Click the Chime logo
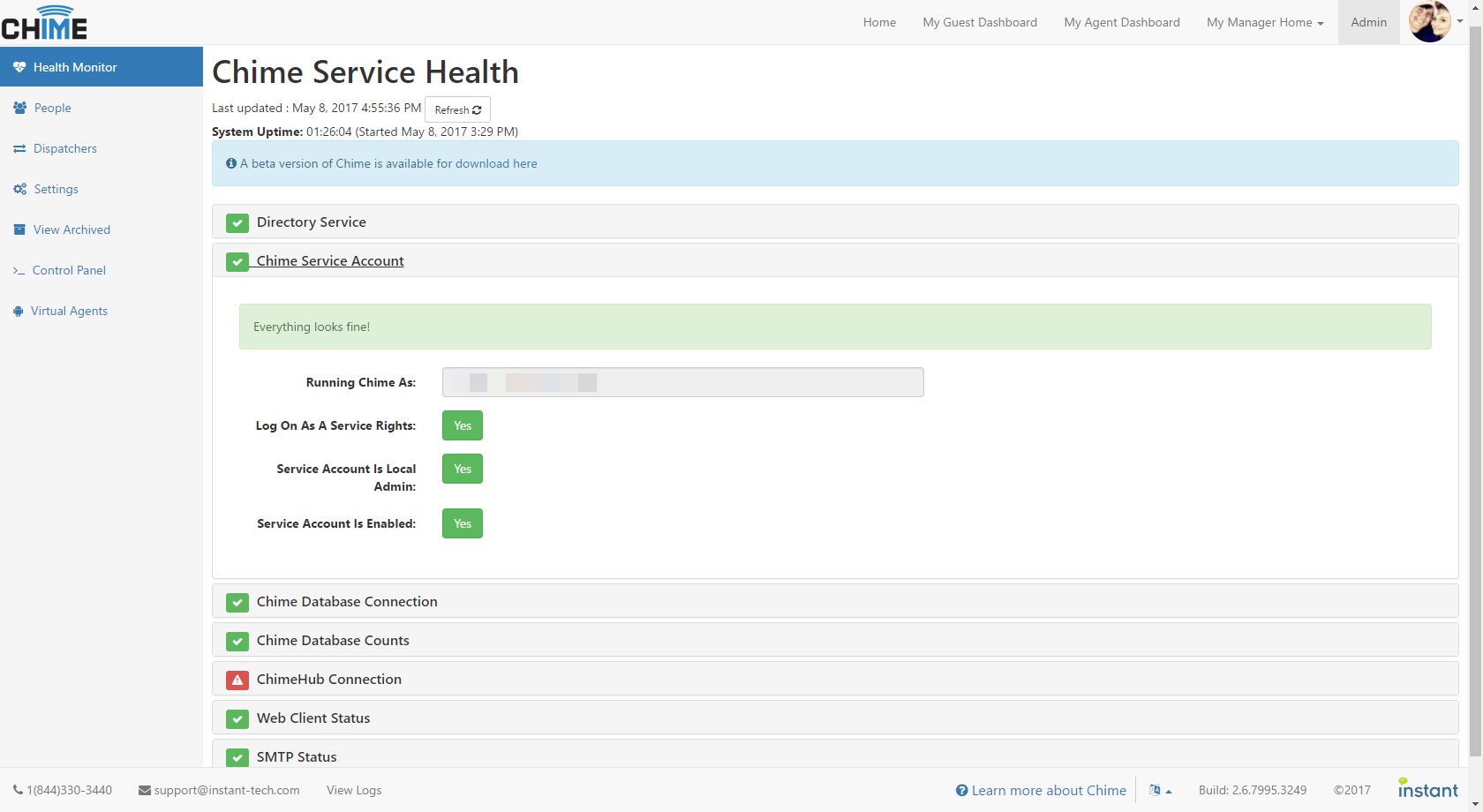 click(44, 23)
